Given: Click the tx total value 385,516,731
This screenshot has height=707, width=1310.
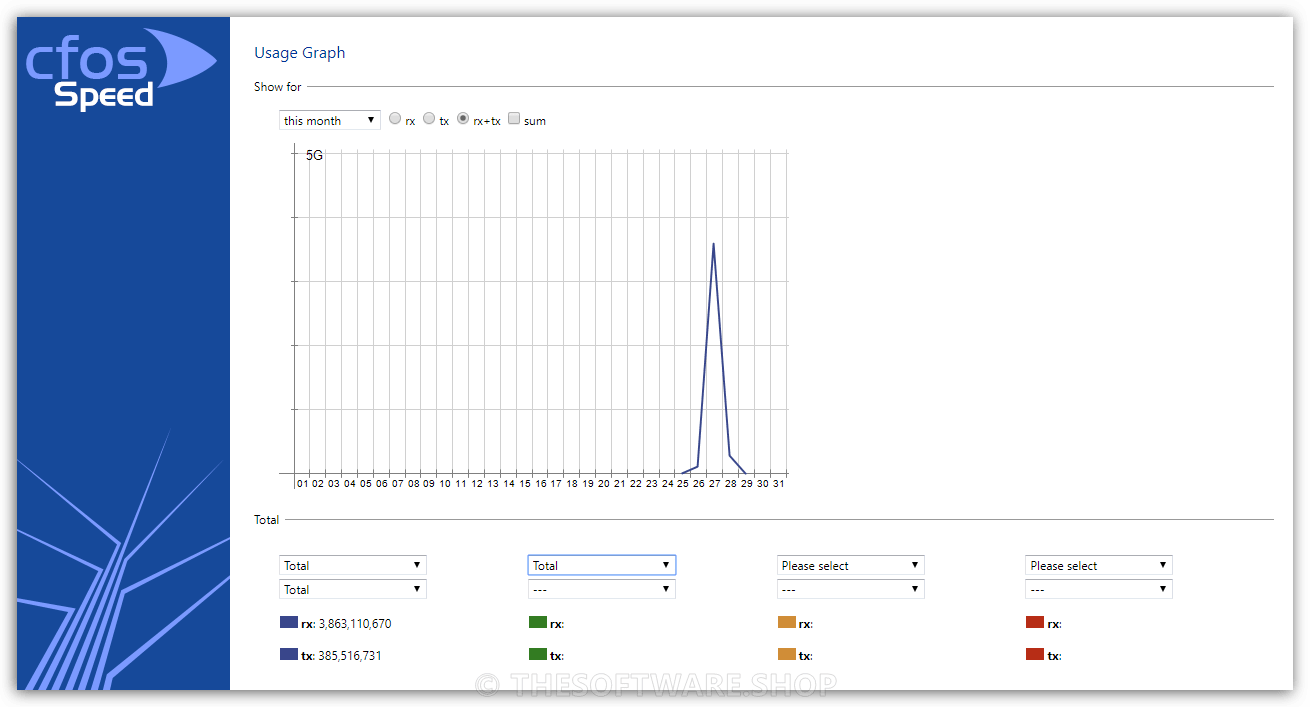Looking at the screenshot, I should (x=350, y=655).
